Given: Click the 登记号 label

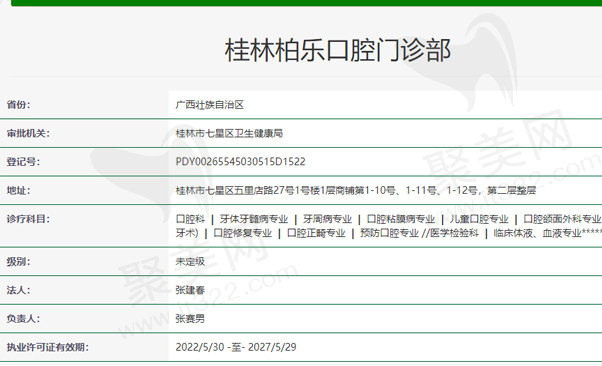Looking at the screenshot, I should point(23,162).
